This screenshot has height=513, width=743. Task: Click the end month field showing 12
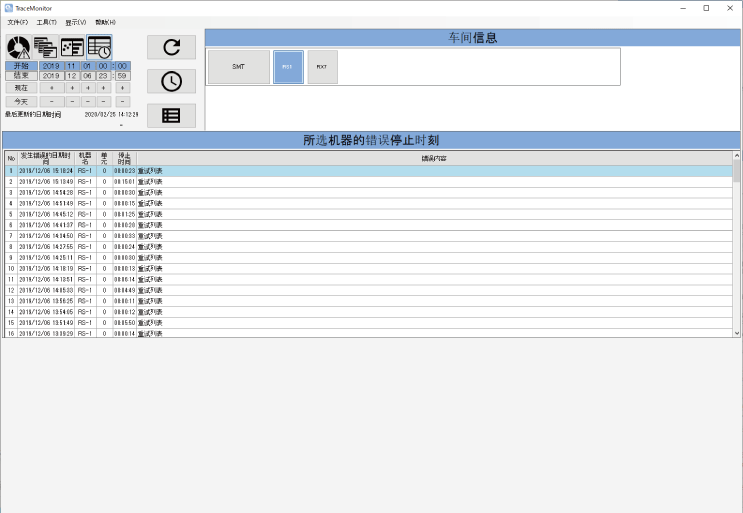click(71, 76)
